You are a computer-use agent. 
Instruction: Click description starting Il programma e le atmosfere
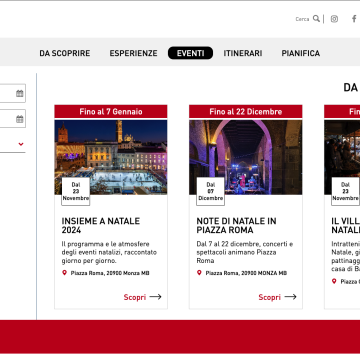(109, 252)
